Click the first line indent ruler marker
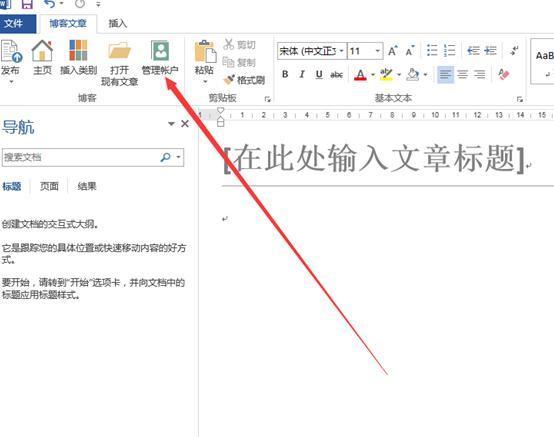This screenshot has width=554, height=437. [220, 111]
